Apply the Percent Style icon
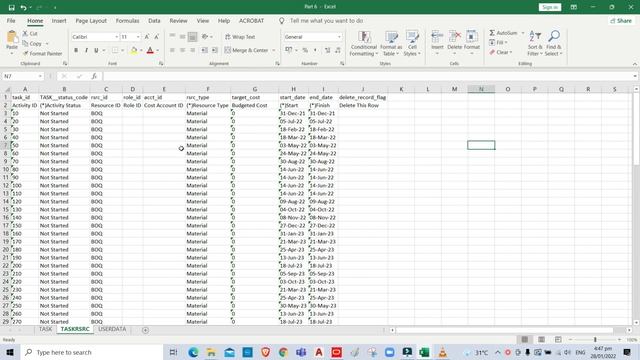640x360 pixels. pyautogui.click(x=305, y=50)
